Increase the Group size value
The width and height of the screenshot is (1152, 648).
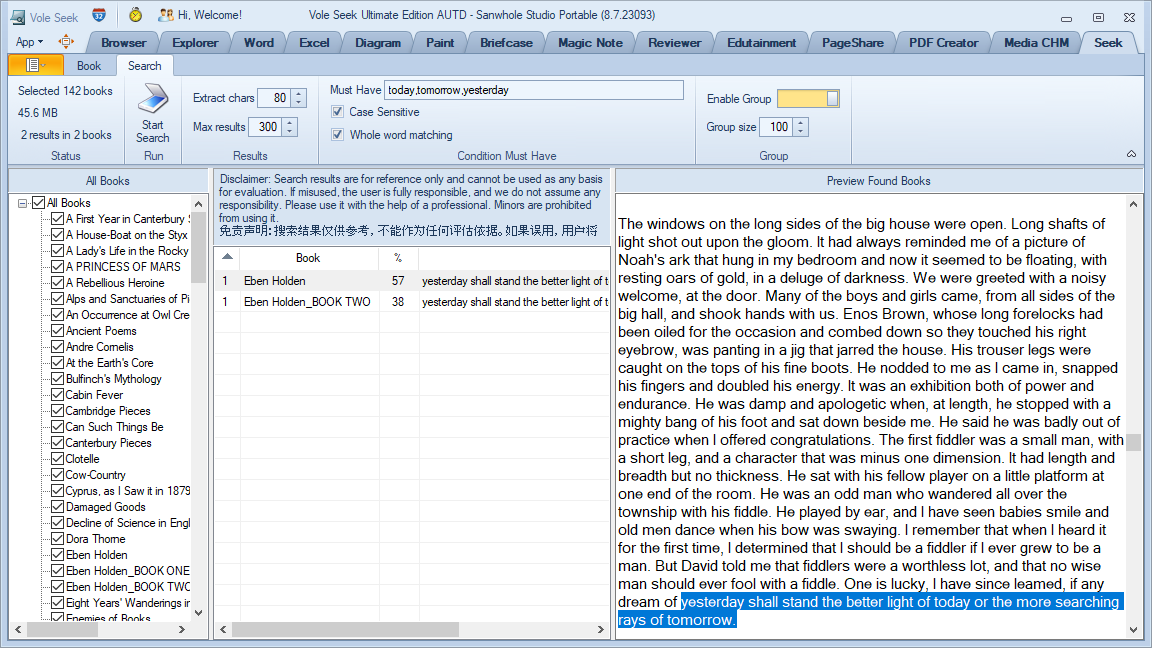[x=800, y=122]
